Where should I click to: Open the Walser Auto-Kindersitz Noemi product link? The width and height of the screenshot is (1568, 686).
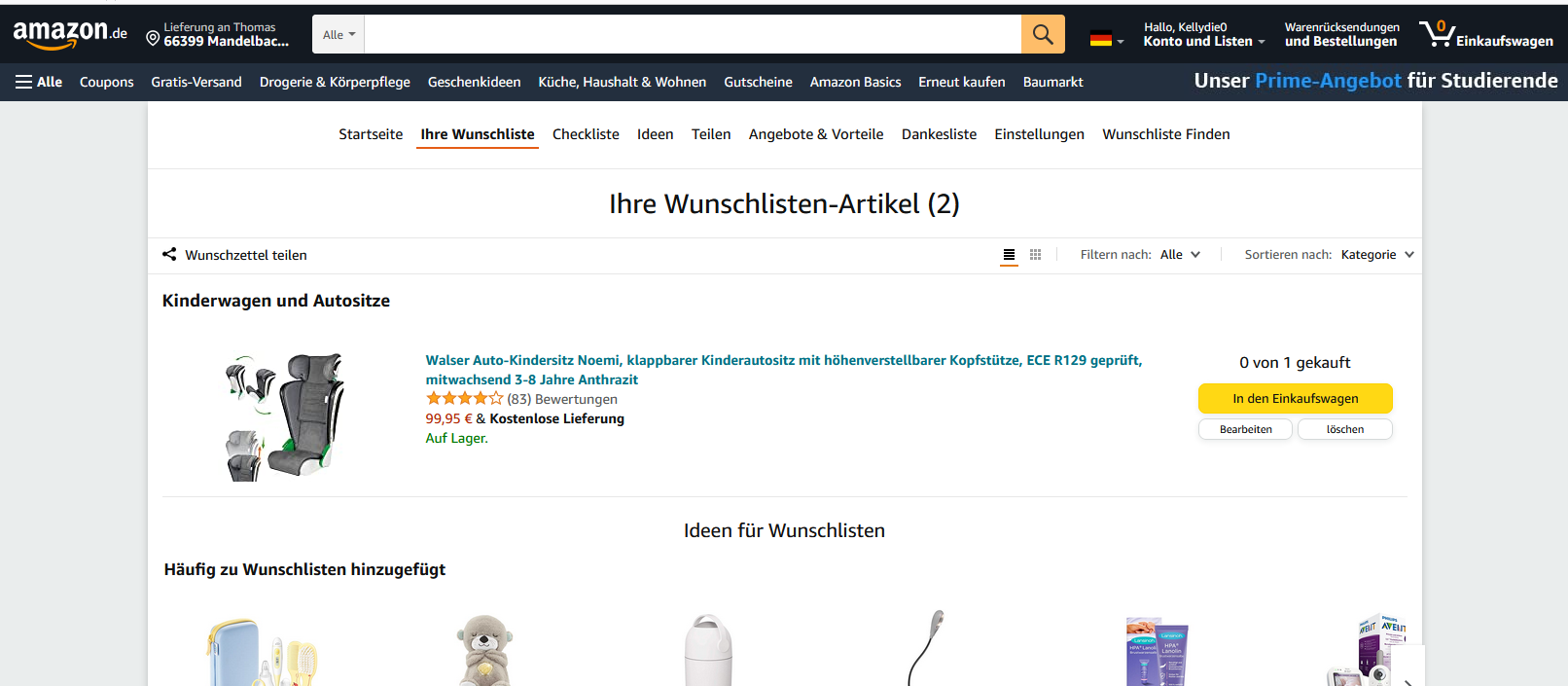783,370
